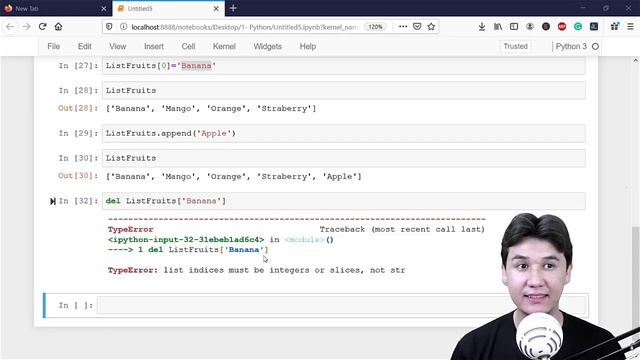Open the Widgets menu

[268, 47]
